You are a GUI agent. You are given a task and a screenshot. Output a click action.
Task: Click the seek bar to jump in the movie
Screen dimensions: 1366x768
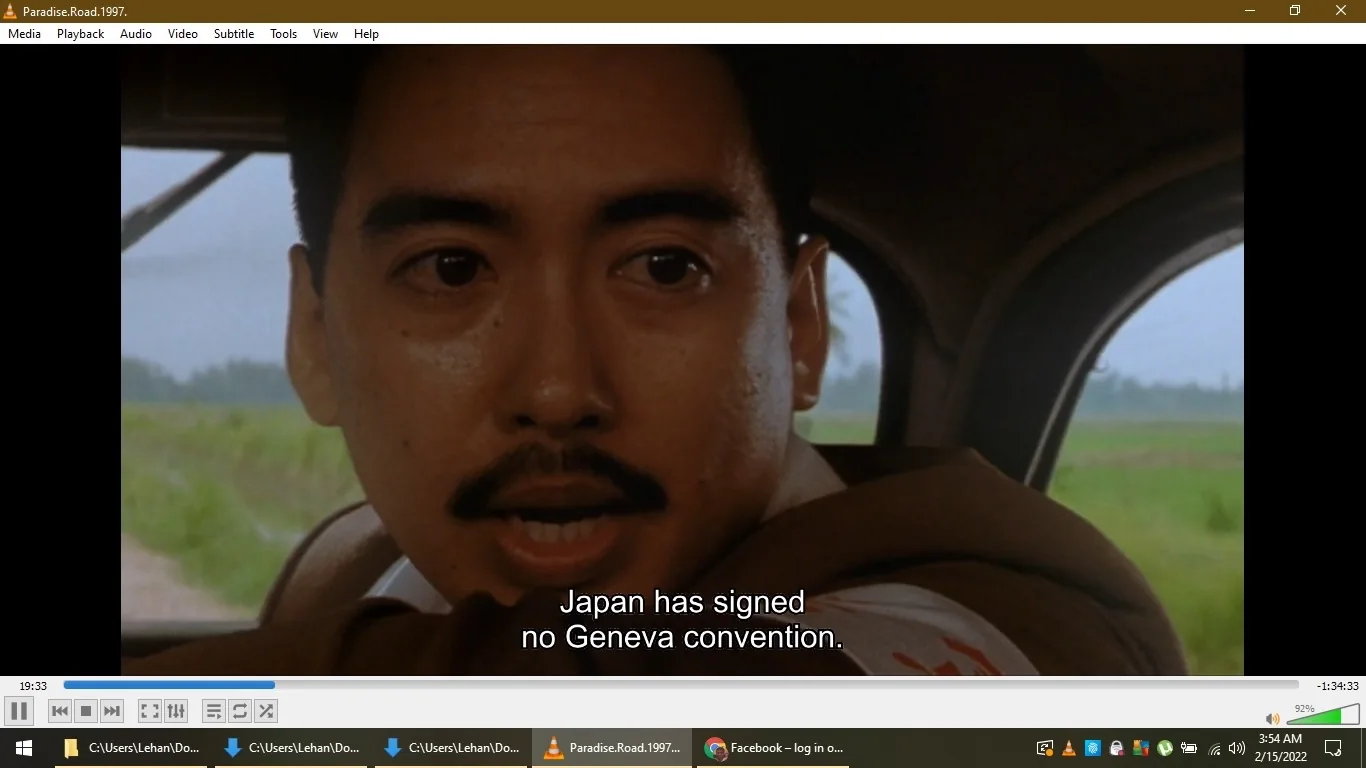coord(681,685)
